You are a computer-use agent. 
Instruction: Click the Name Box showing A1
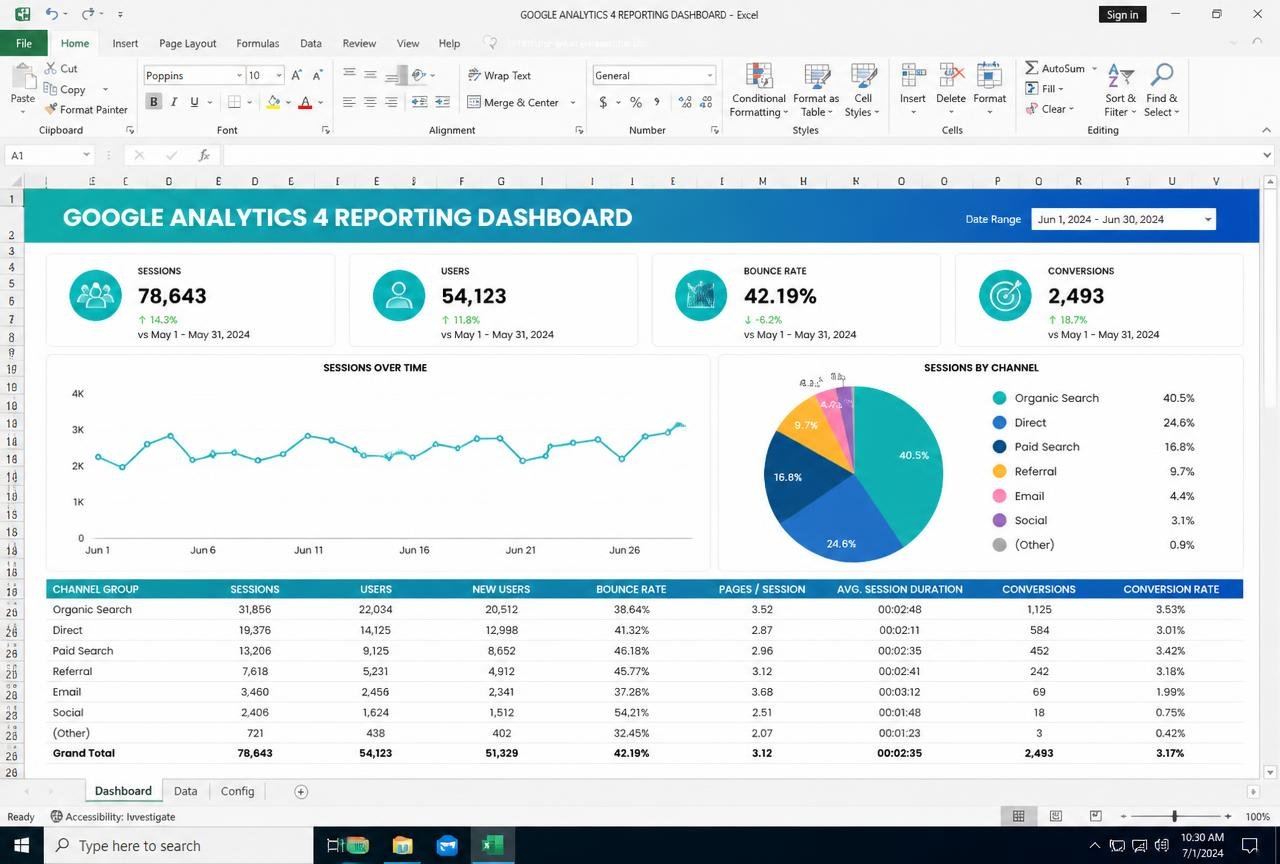(x=50, y=155)
